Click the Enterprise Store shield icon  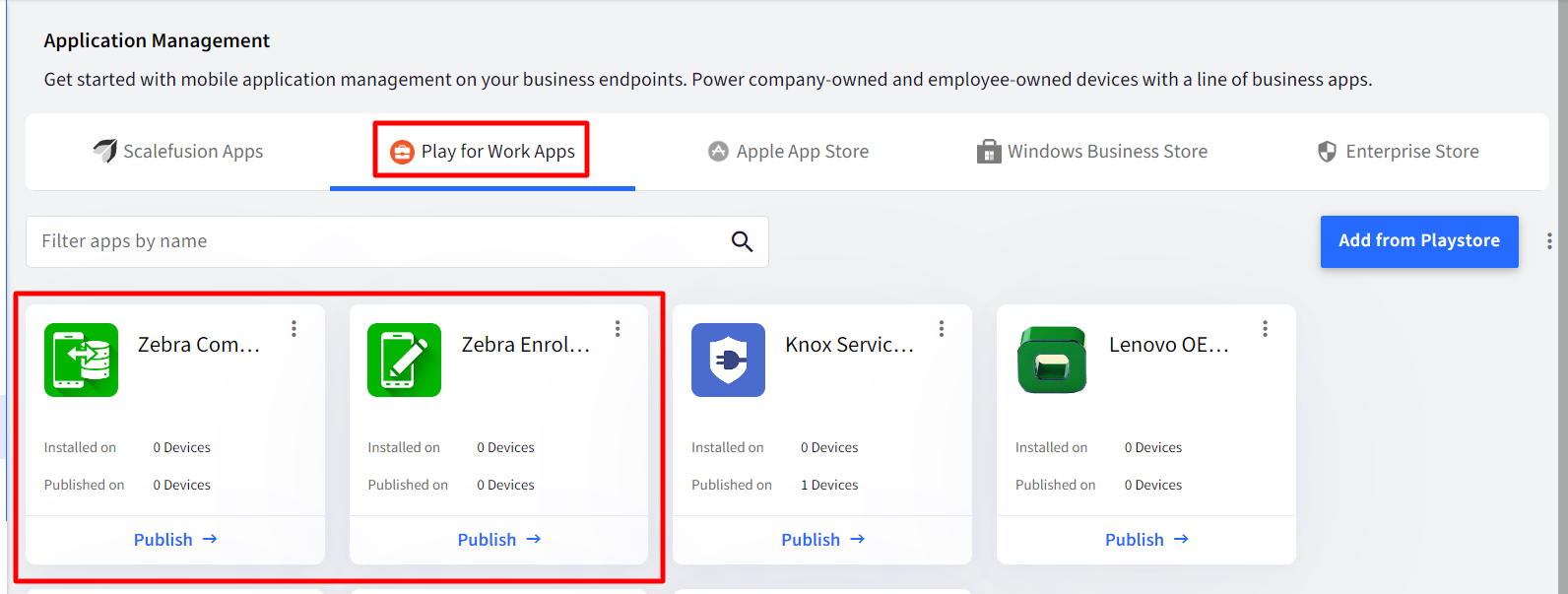tap(1327, 151)
